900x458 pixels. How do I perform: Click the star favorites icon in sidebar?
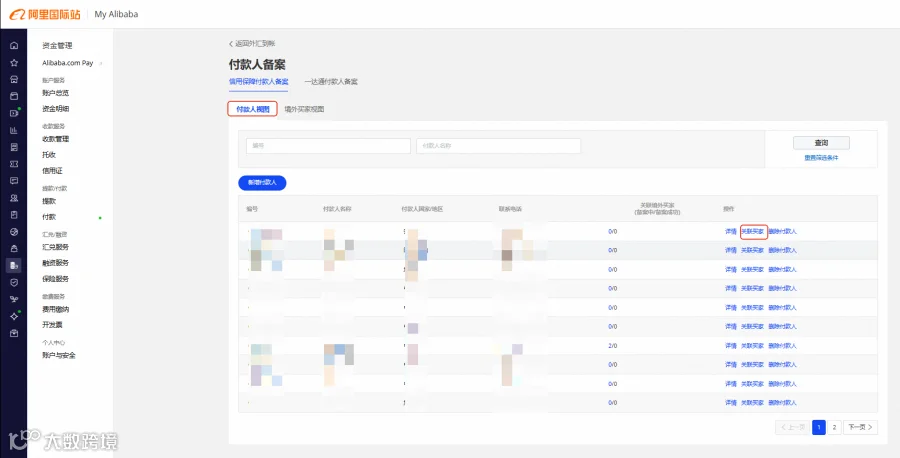pos(14,63)
